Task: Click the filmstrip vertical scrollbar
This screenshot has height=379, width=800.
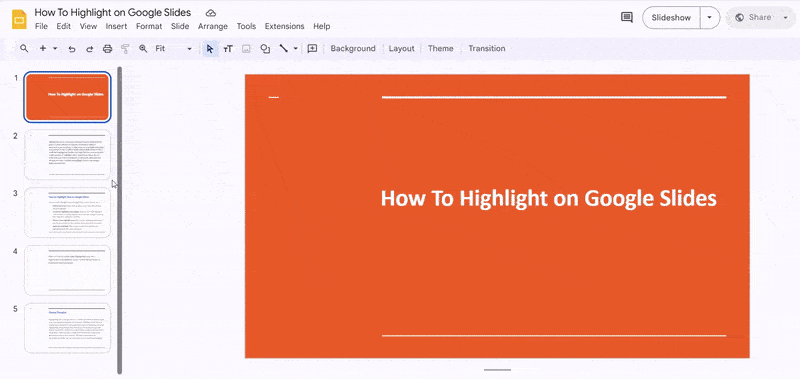Action: [x=120, y=220]
